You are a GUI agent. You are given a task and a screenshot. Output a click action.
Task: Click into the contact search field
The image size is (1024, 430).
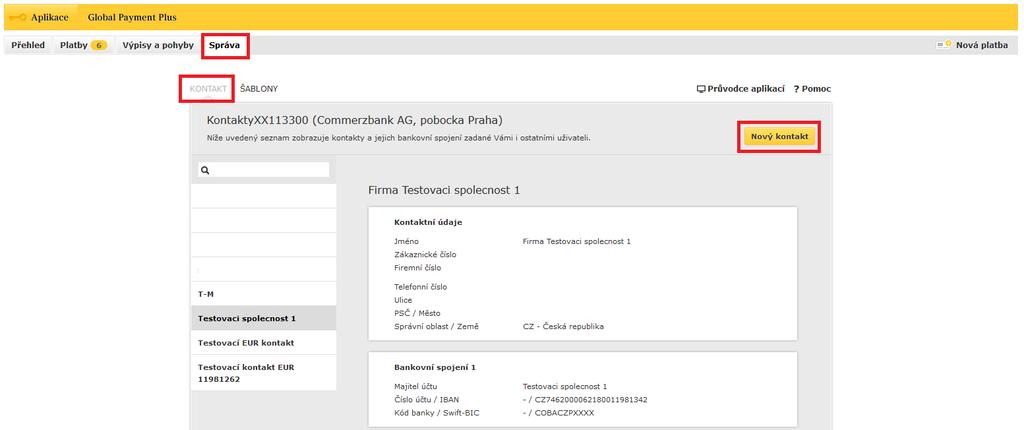click(x=263, y=170)
